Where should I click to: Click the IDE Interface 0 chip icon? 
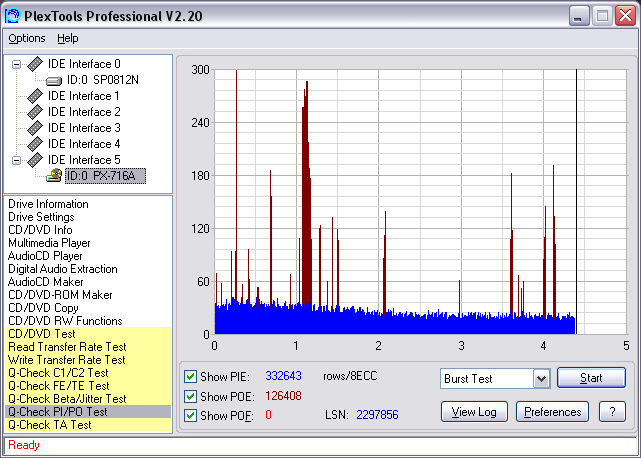pyautogui.click(x=35, y=64)
